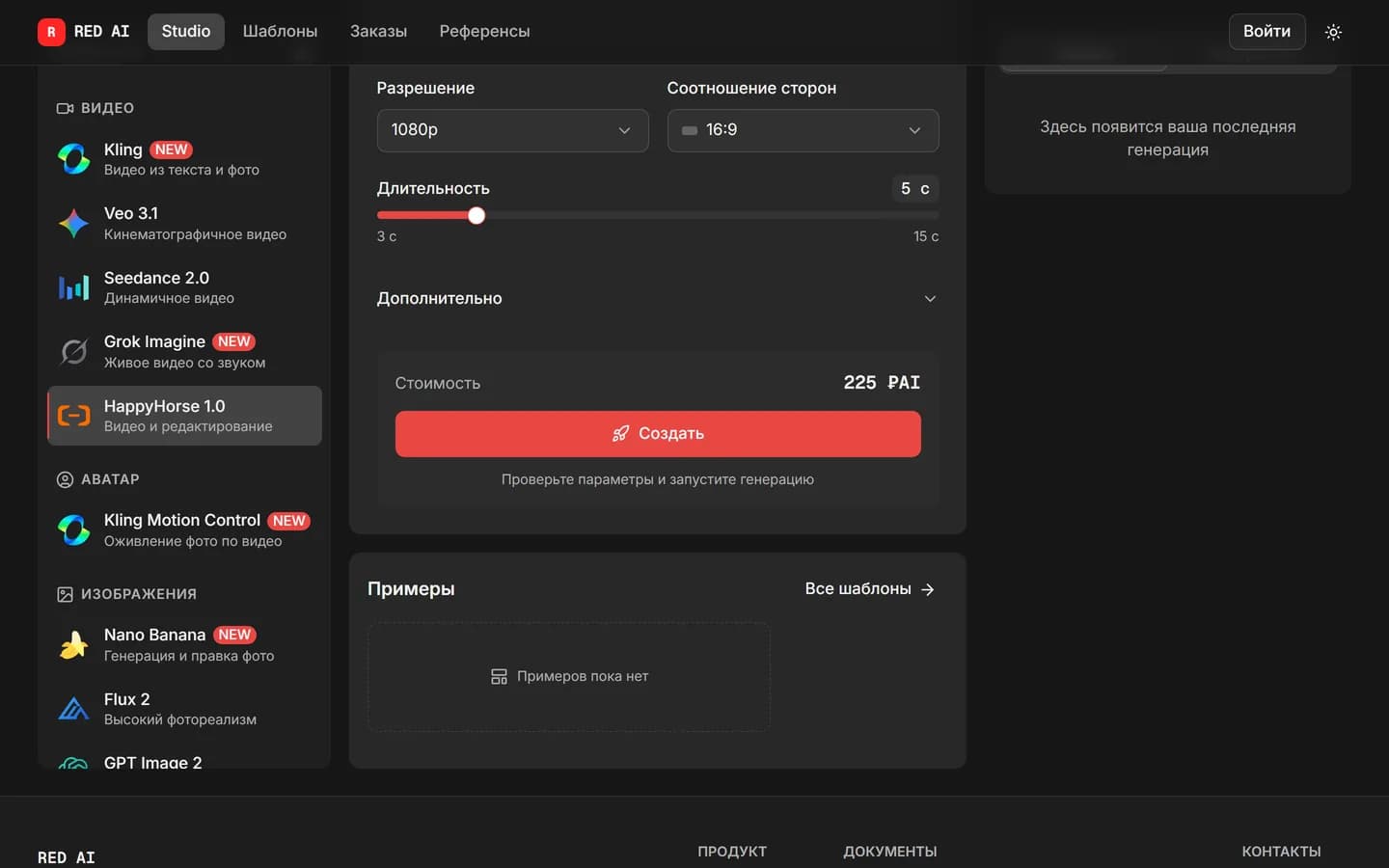This screenshot has width=1389, height=868.
Task: Open the Studio tab
Action: click(186, 32)
